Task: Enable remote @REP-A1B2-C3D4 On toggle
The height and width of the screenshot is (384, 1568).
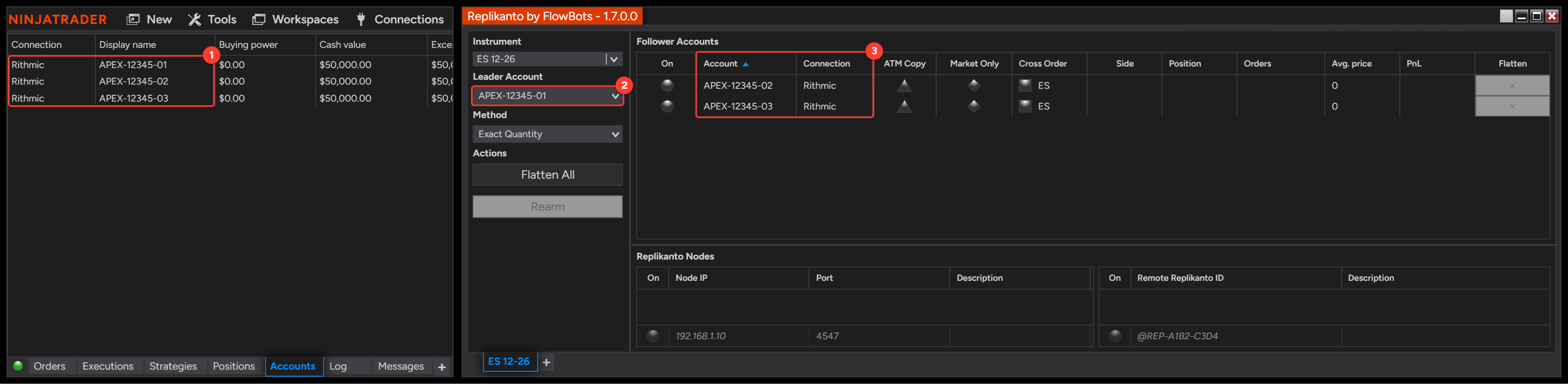Action: coord(1115,335)
